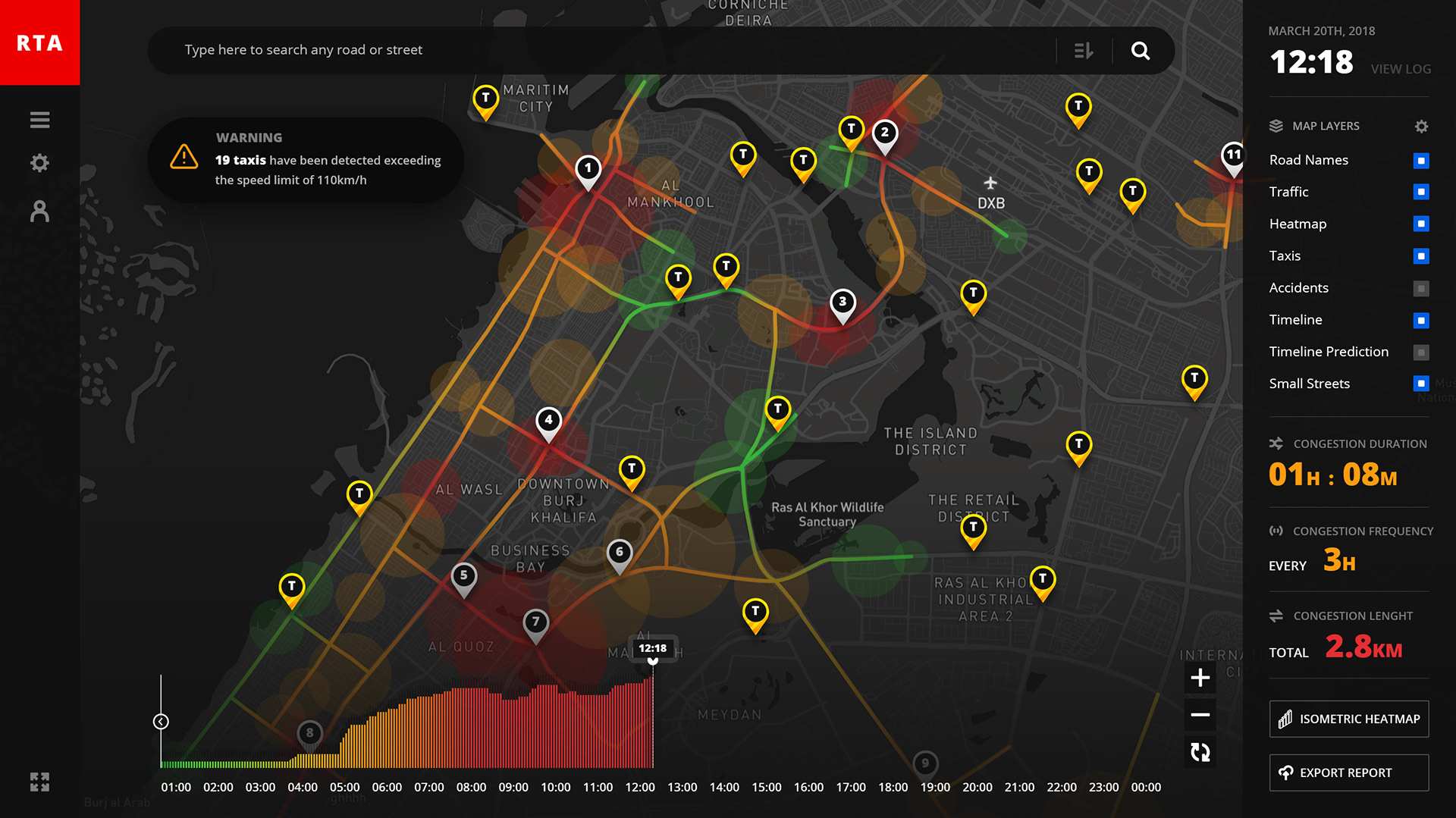Open the hamburger menu in the sidebar

pyautogui.click(x=39, y=120)
